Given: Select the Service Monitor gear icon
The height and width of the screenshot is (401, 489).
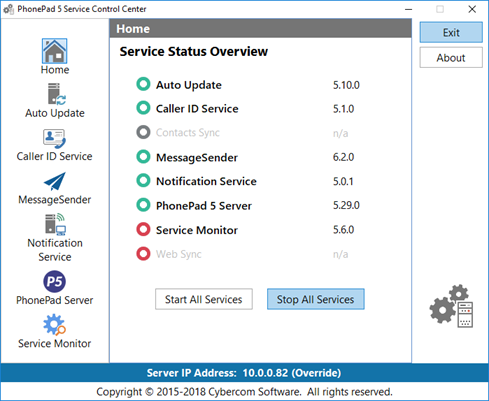Looking at the screenshot, I should pyautogui.click(x=54, y=325).
